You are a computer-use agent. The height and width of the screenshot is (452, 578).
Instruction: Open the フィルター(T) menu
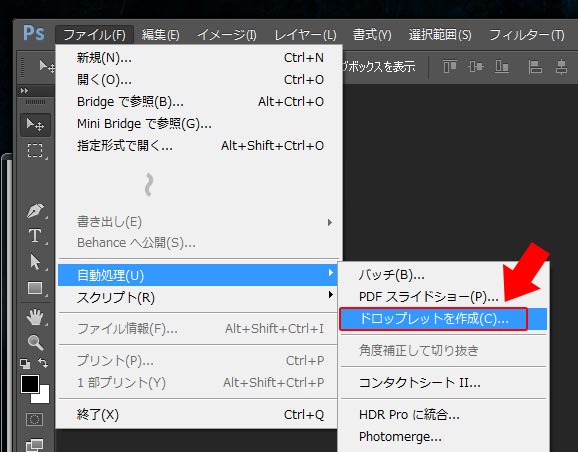pos(526,35)
